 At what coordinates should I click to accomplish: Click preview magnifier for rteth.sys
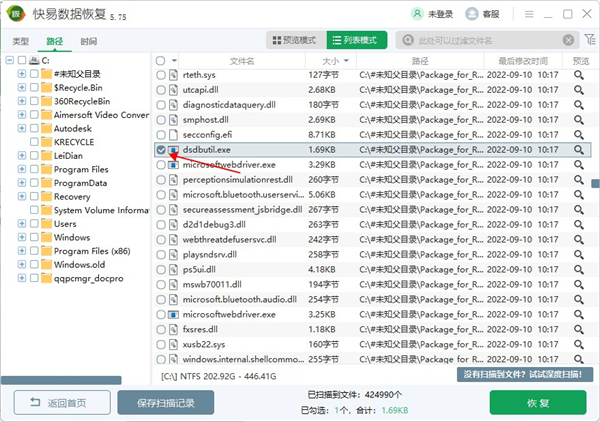click(x=579, y=75)
